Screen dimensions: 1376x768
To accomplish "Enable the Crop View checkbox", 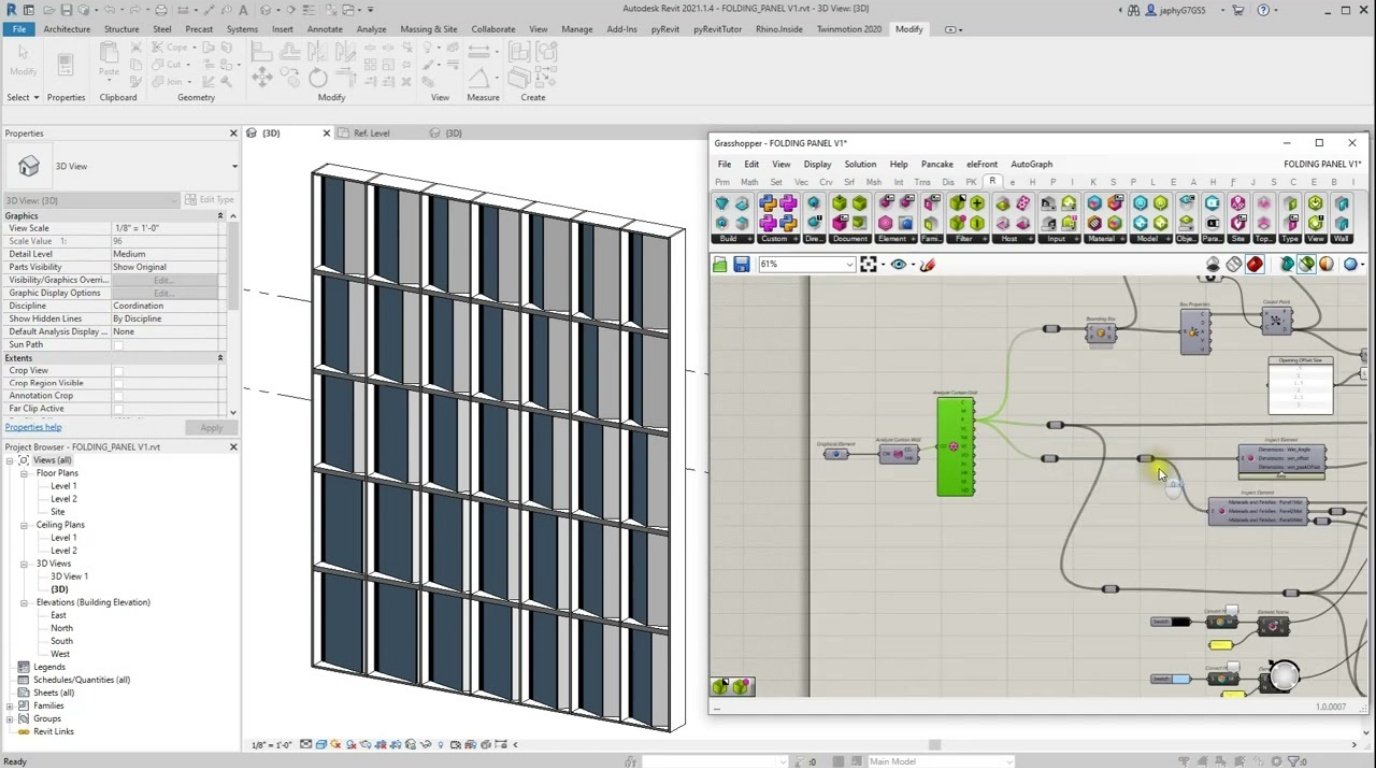I will 118,371.
